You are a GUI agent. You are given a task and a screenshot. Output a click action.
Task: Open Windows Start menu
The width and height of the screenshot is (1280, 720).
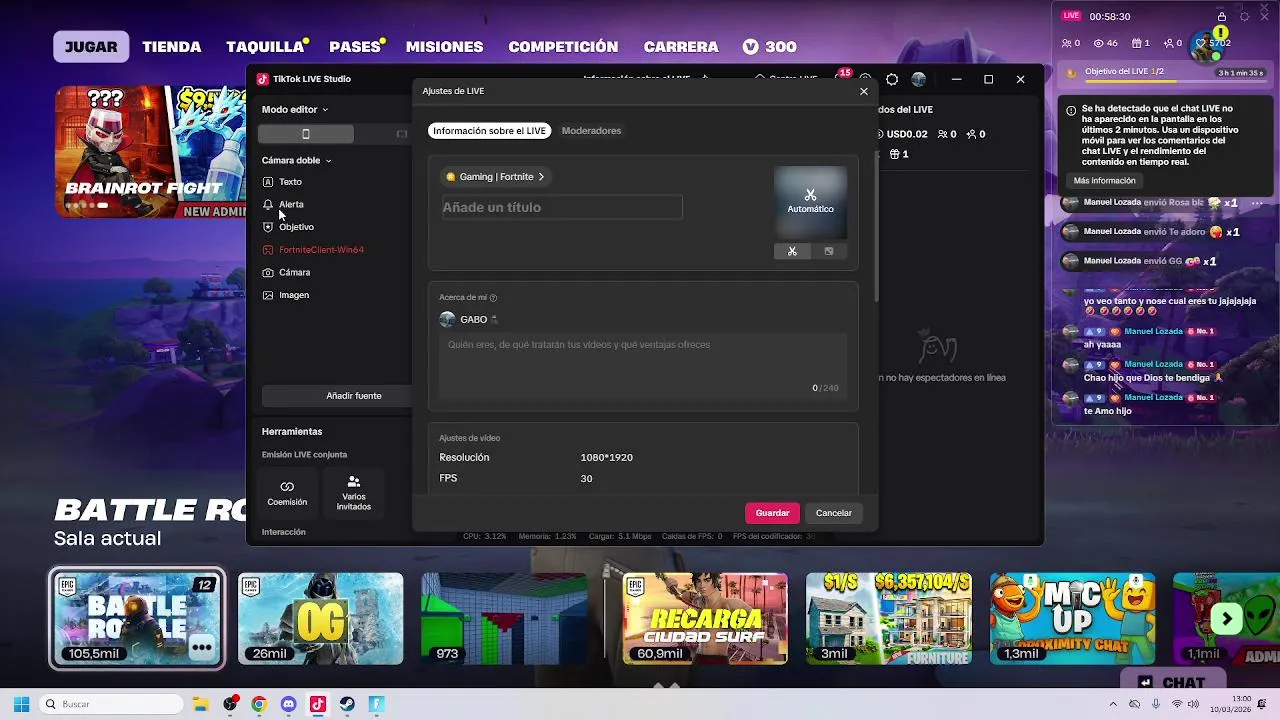click(x=21, y=704)
